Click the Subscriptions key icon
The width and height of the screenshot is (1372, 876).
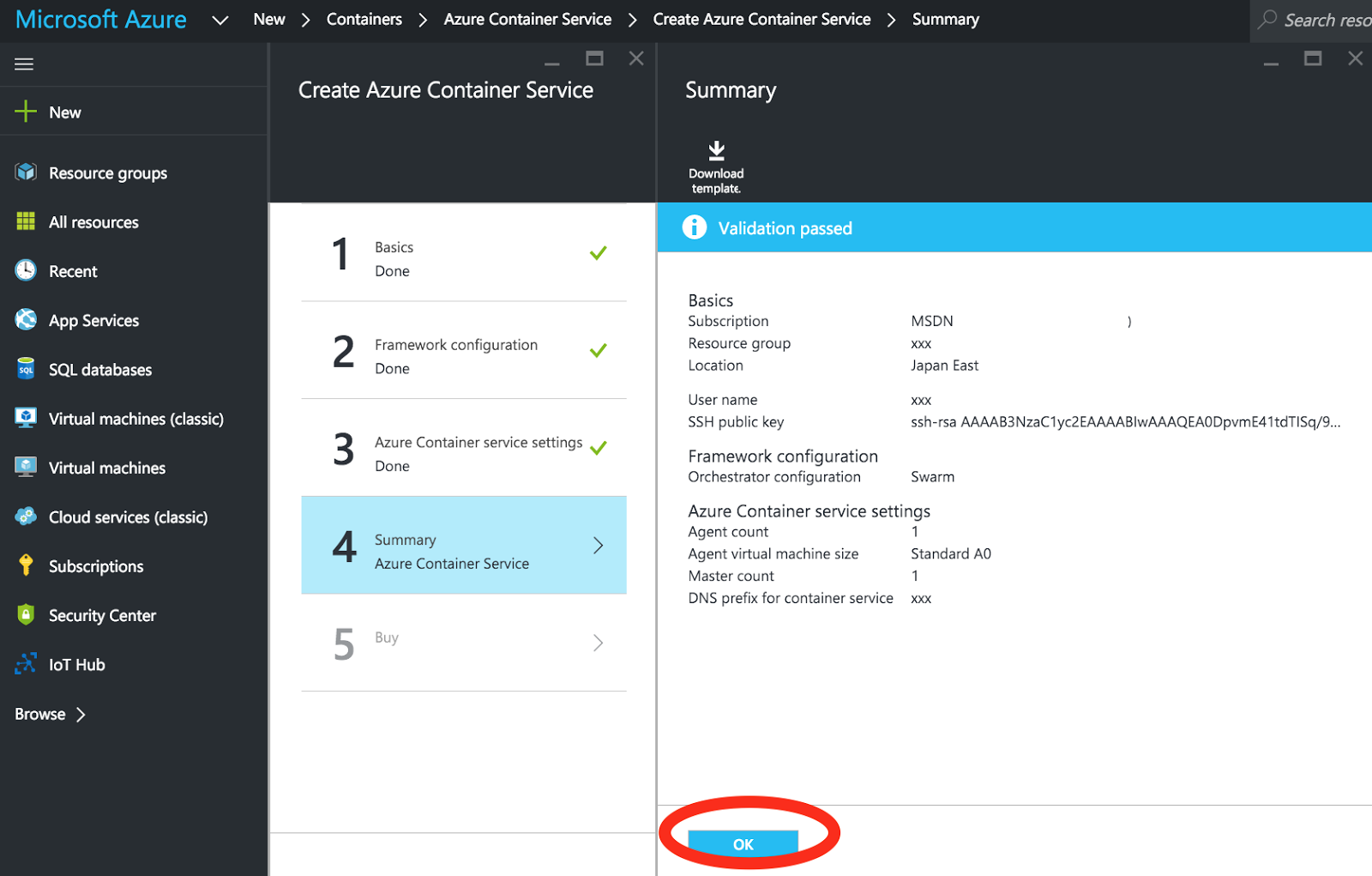(x=26, y=565)
